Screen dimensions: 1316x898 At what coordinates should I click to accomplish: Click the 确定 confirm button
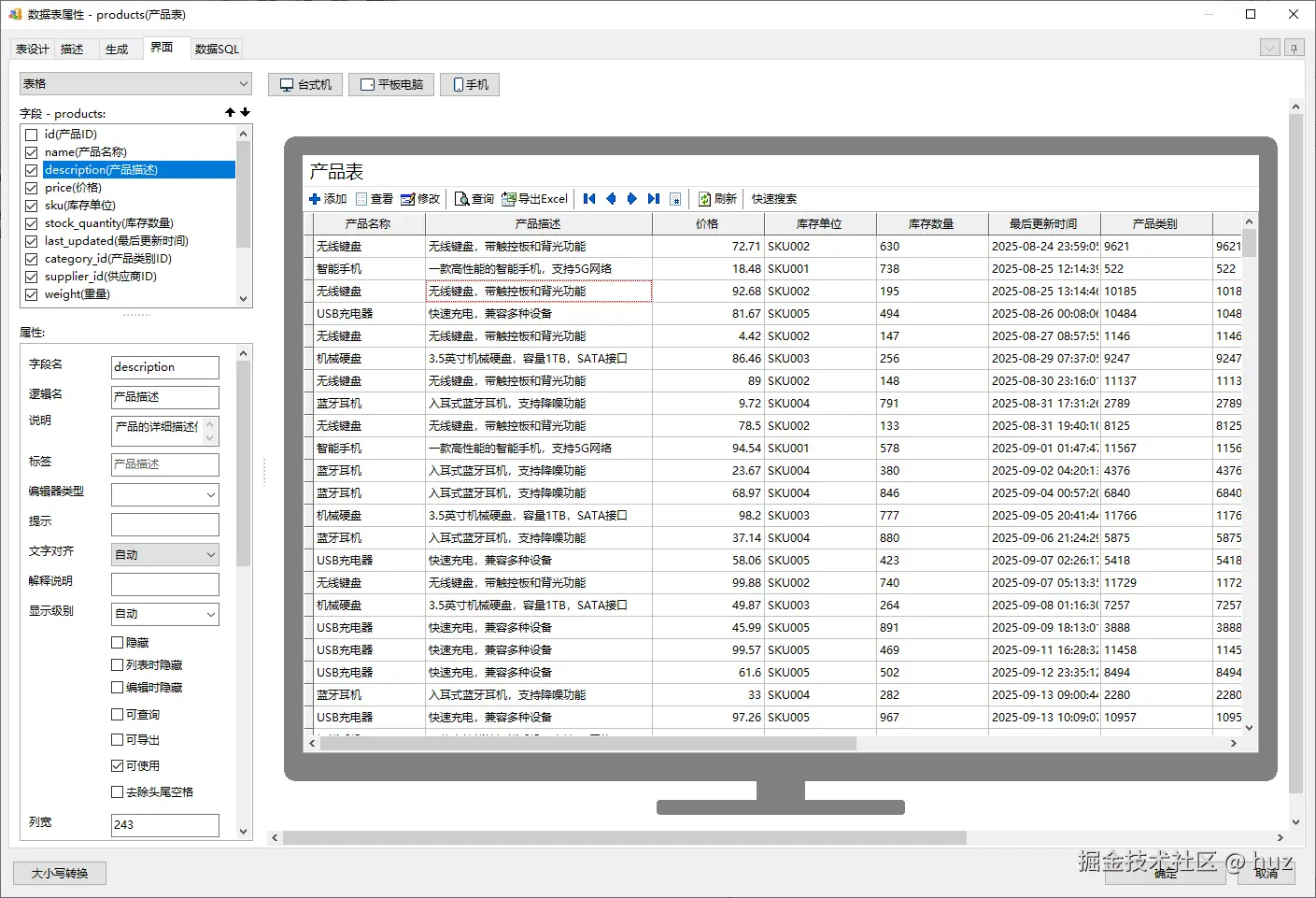1165,873
